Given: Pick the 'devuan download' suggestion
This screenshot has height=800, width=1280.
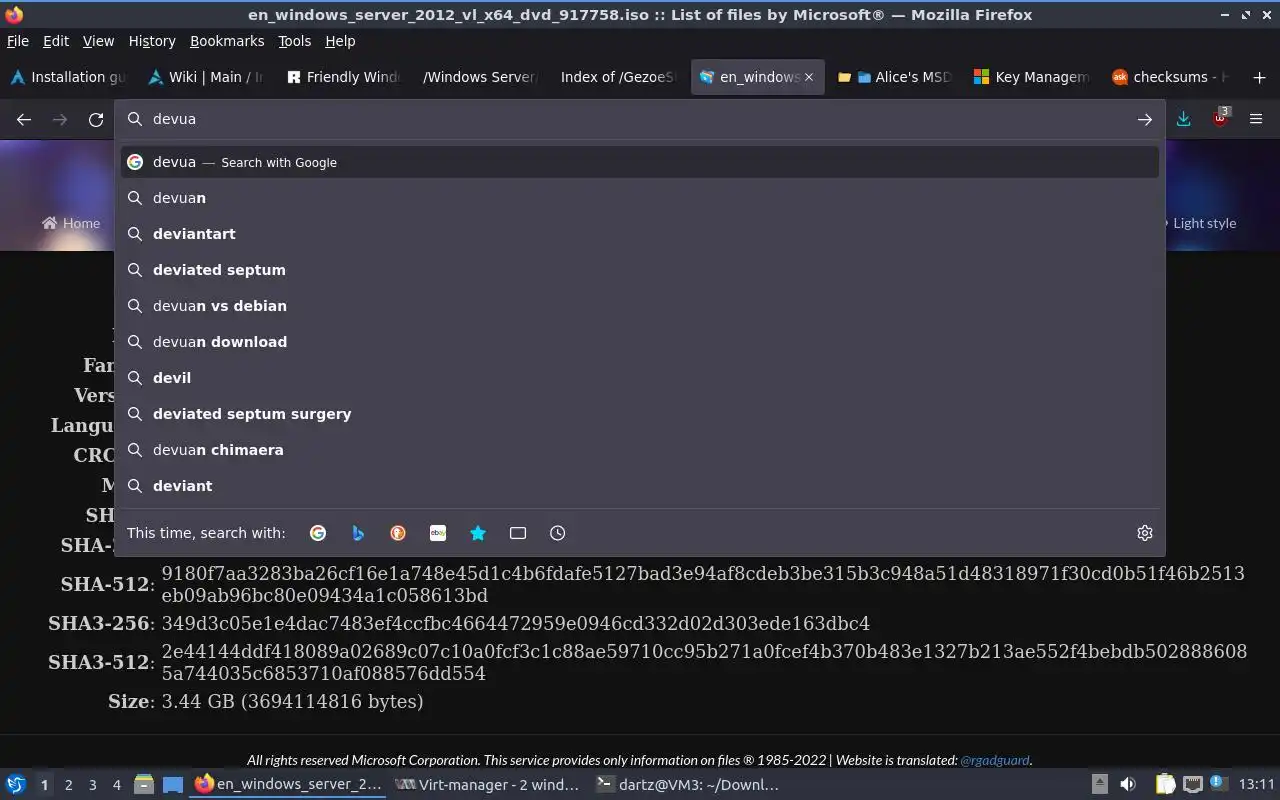Looking at the screenshot, I should click(640, 342).
